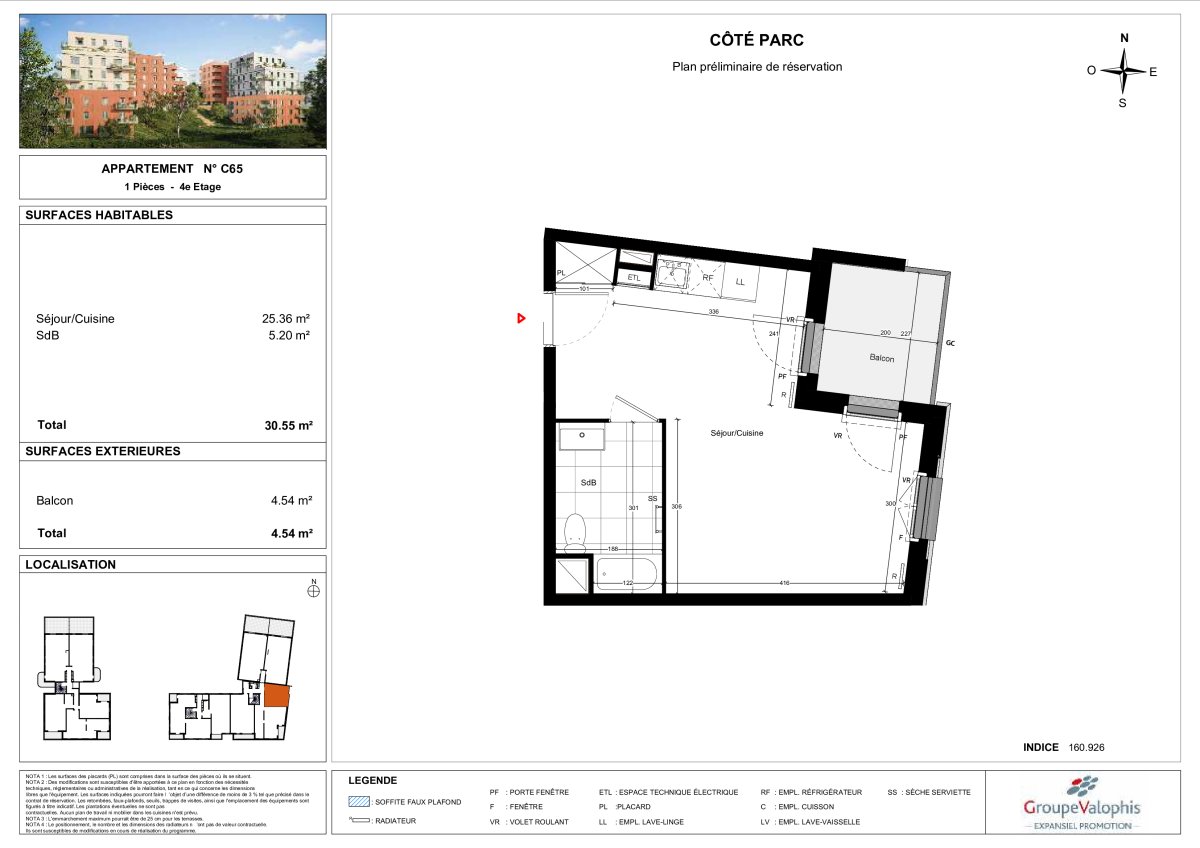Select the 5.20 m² SdB value
This screenshot has width=1200, height=848.
pyautogui.click(x=290, y=335)
